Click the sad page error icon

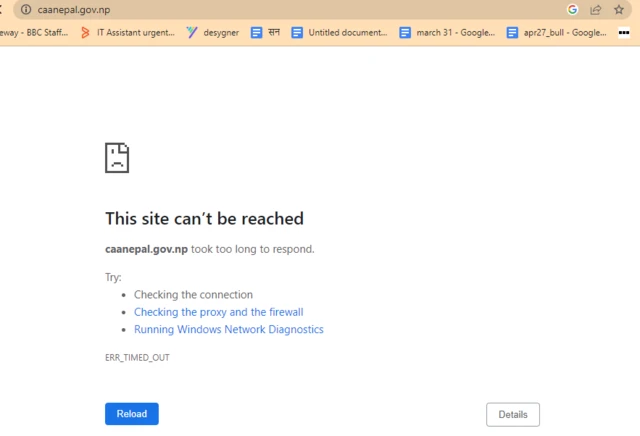click(117, 157)
